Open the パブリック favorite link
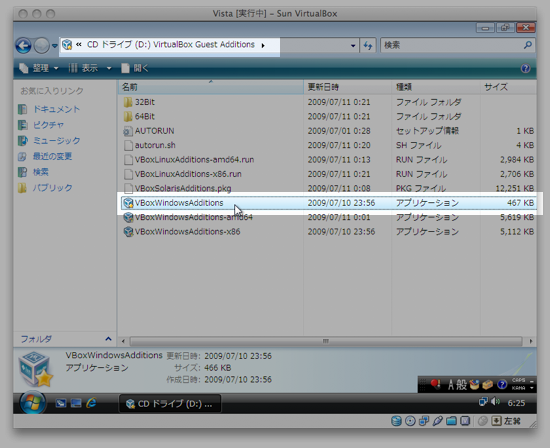This screenshot has width=550, height=448. coord(45,188)
